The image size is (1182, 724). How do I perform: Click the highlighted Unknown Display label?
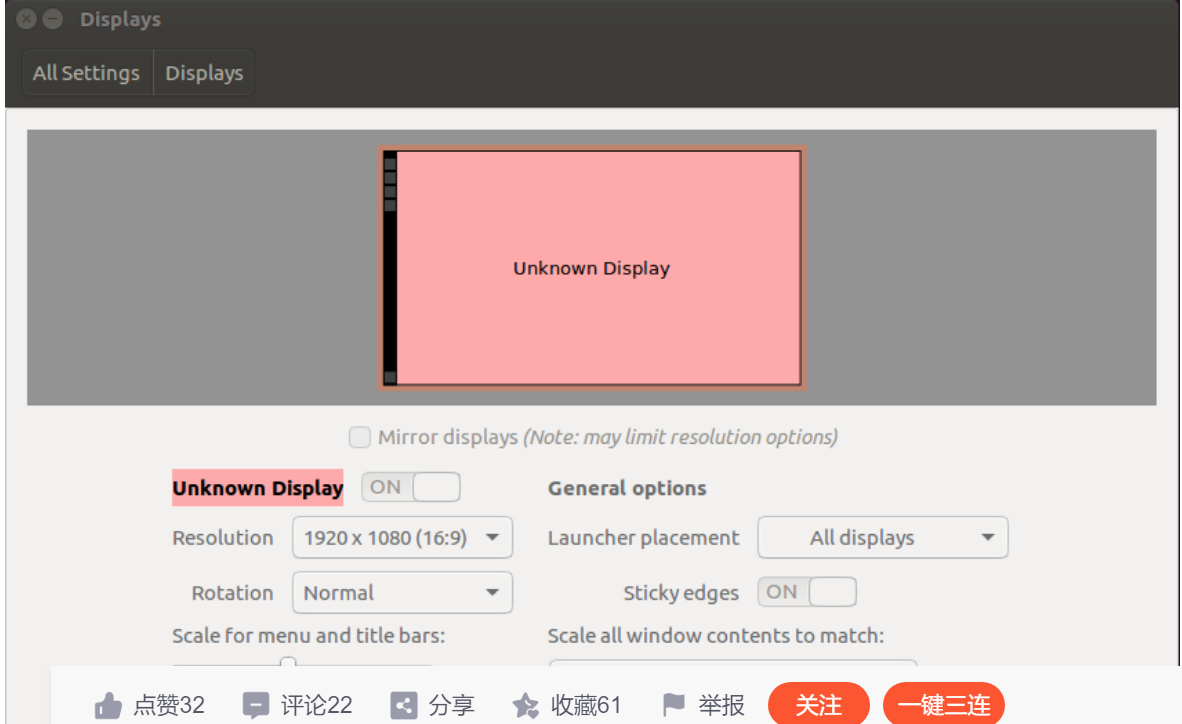point(258,488)
